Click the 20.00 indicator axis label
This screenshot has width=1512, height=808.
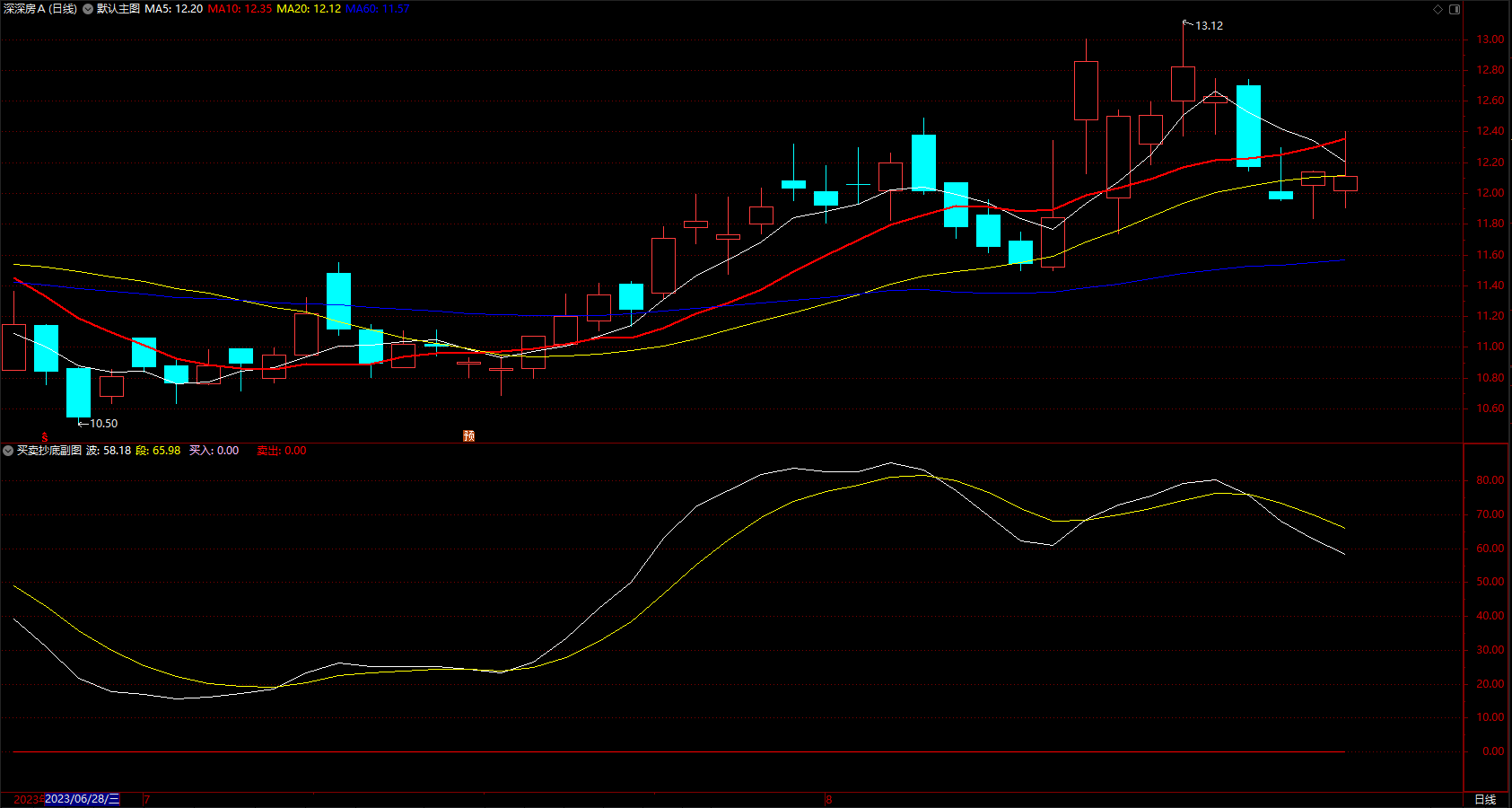point(1490,684)
